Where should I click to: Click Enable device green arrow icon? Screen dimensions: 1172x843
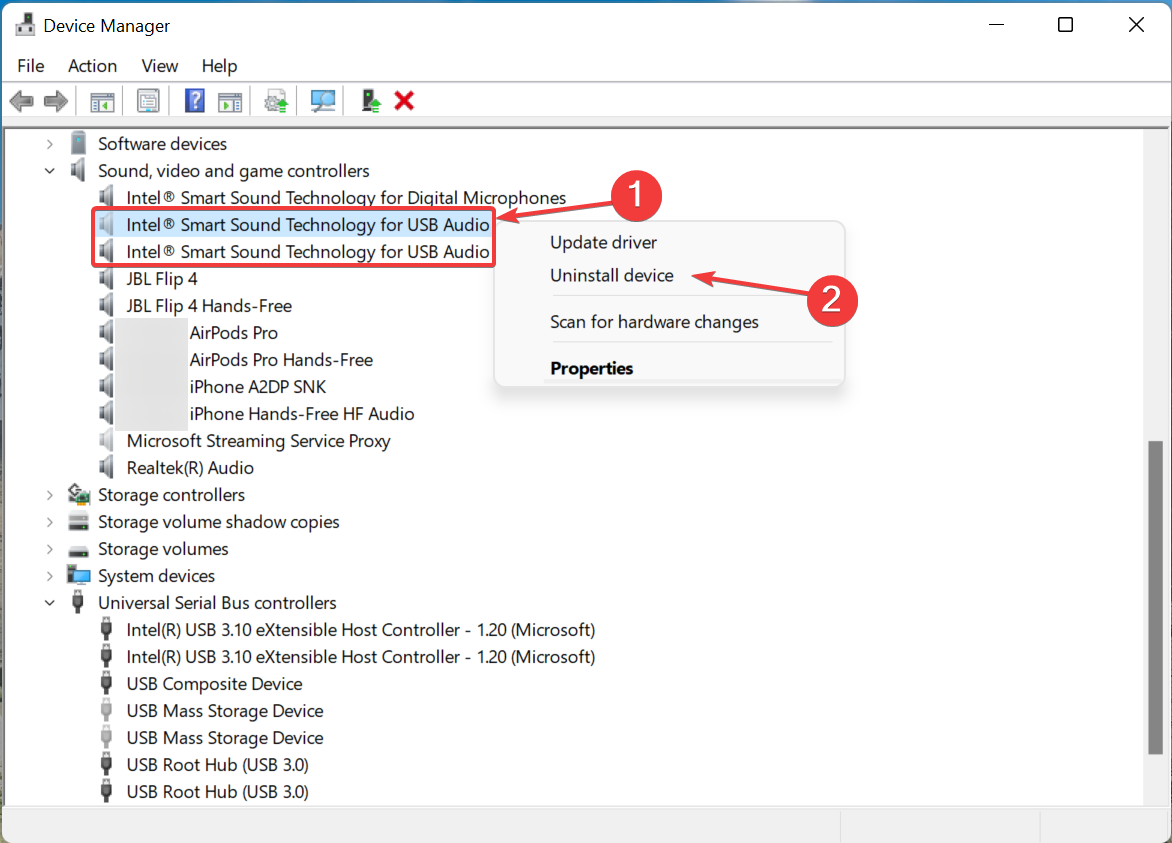(x=371, y=101)
